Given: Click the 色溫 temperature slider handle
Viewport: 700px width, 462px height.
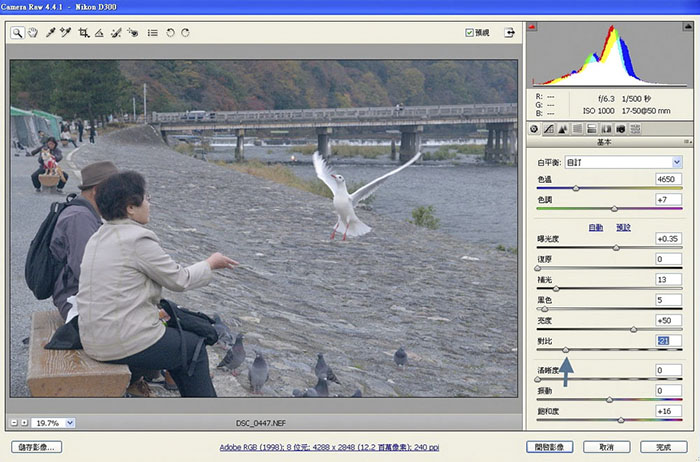Looking at the screenshot, I should point(575,187).
